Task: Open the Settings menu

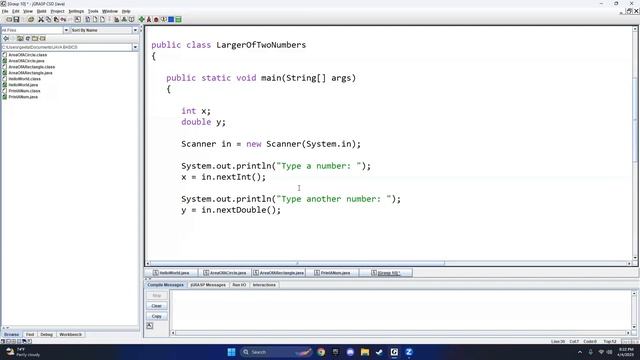Action: pyautogui.click(x=76, y=11)
